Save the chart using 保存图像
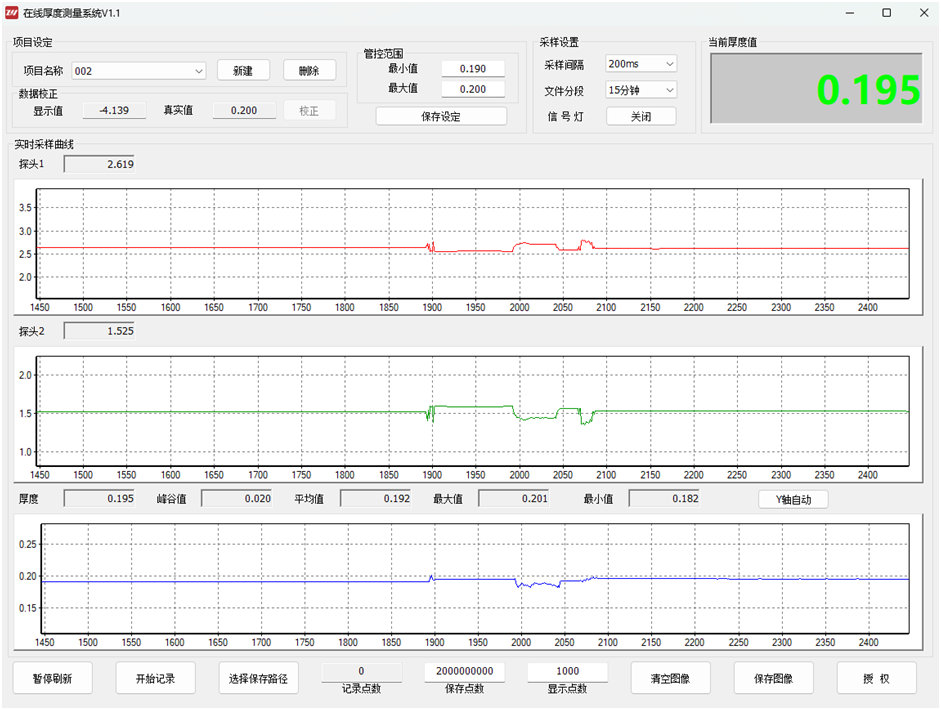This screenshot has height=710, width=941. (x=773, y=678)
